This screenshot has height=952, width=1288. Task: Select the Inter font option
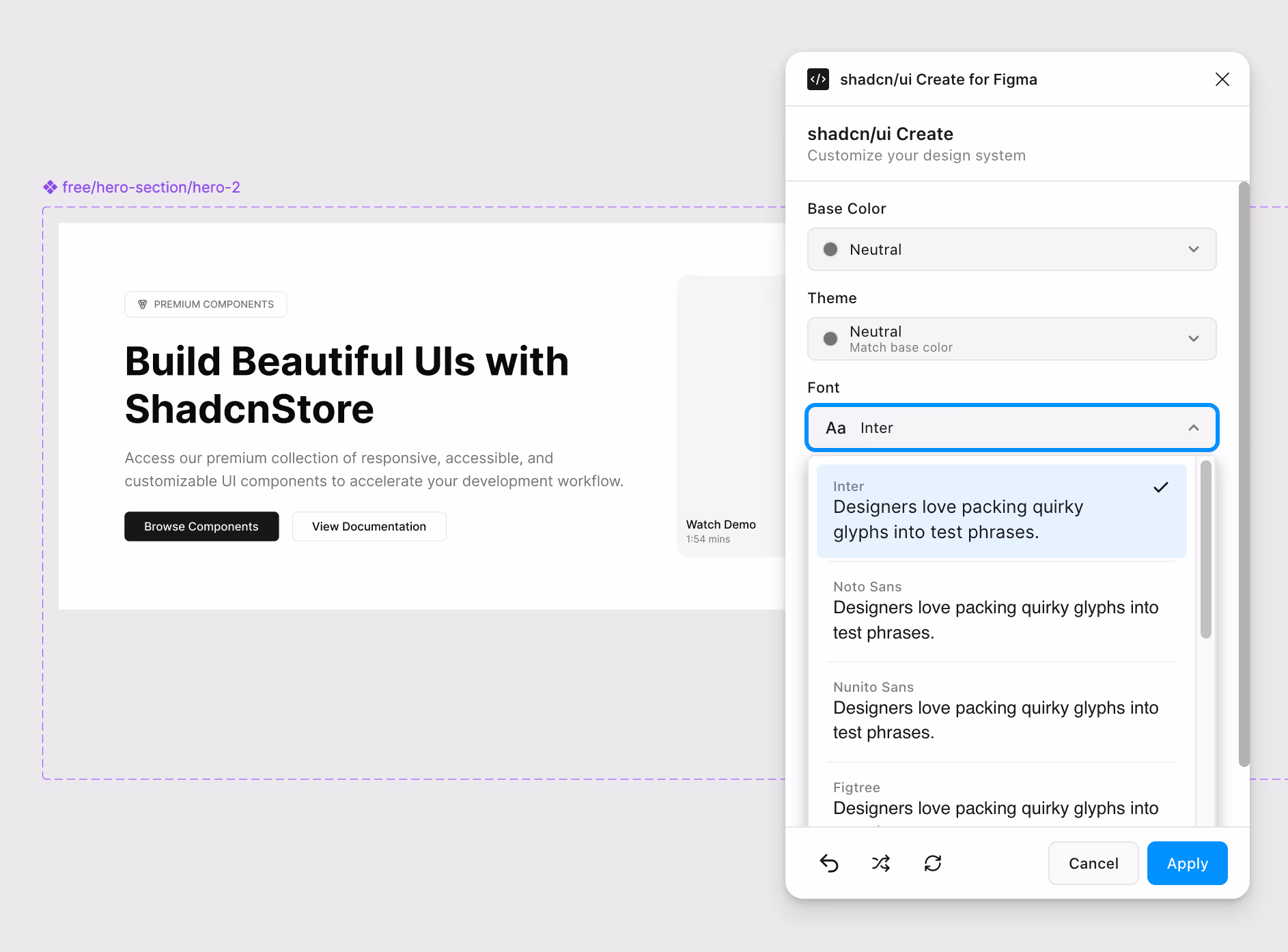pos(1002,511)
